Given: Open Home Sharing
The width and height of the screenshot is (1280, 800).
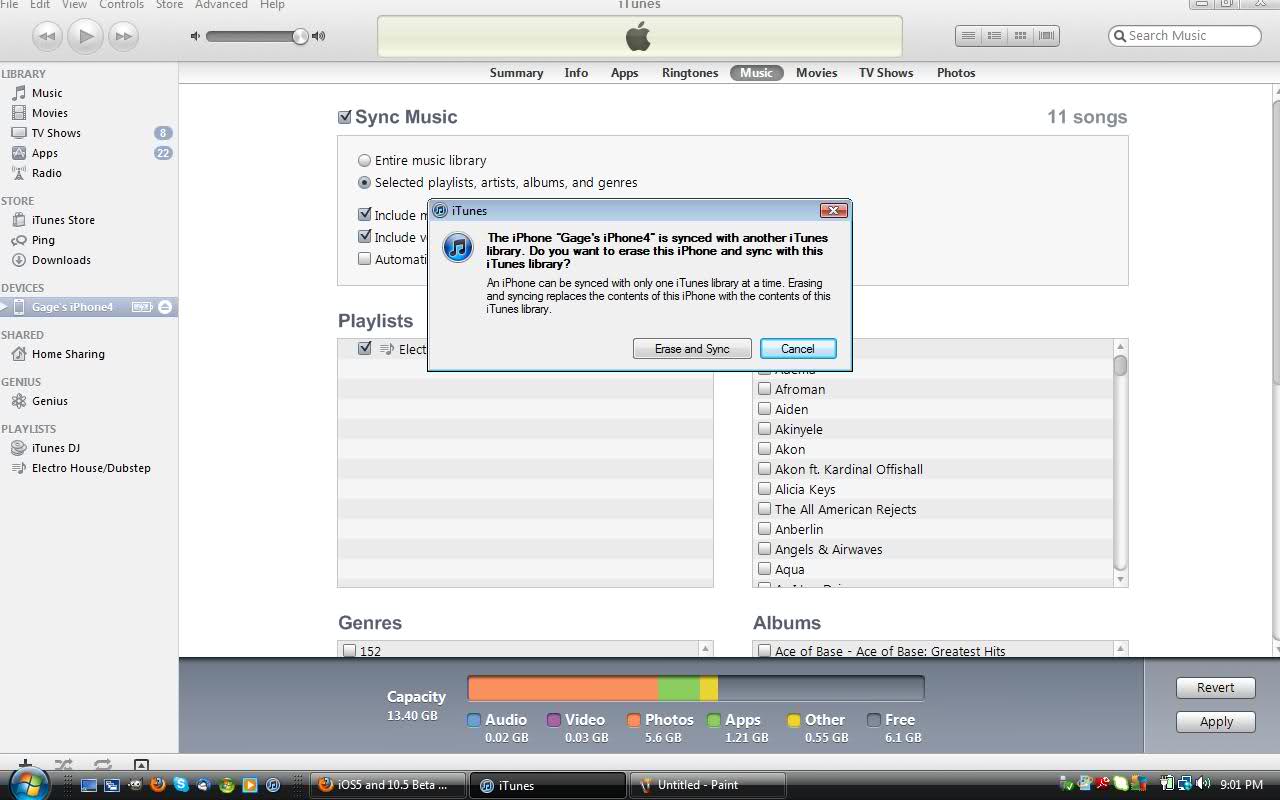Looking at the screenshot, I should [68, 354].
